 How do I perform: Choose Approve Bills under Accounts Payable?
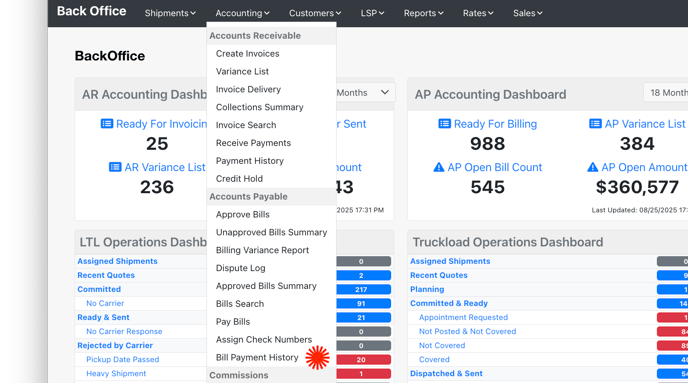[243, 215]
